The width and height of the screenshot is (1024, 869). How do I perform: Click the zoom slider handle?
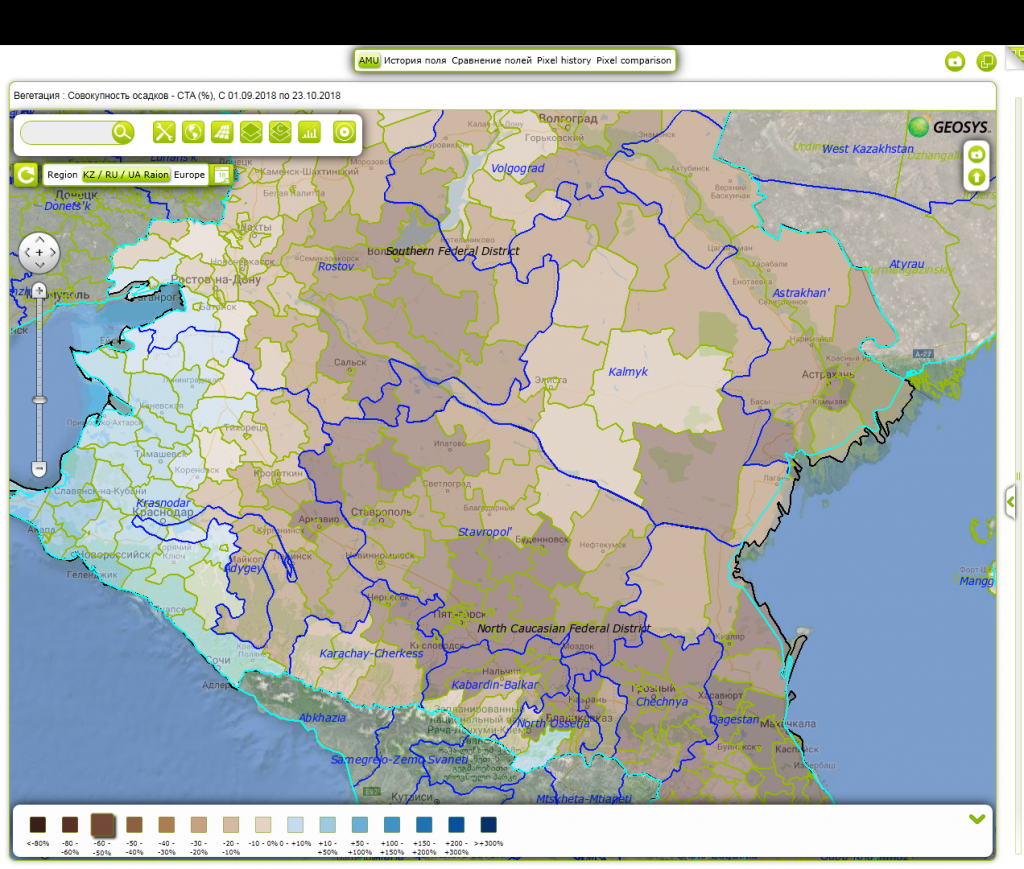(39, 400)
